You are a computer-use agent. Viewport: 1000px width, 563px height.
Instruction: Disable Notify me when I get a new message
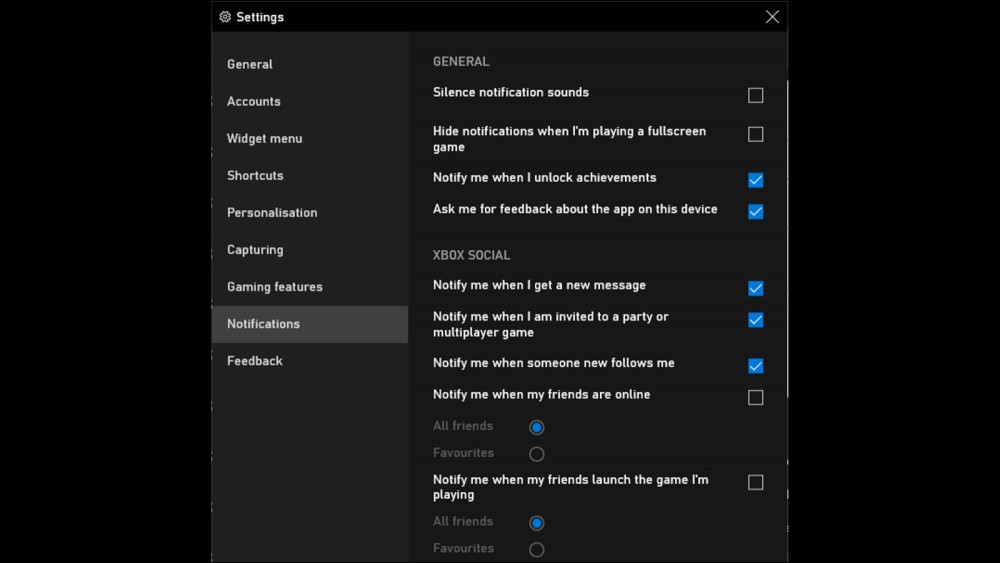756,288
